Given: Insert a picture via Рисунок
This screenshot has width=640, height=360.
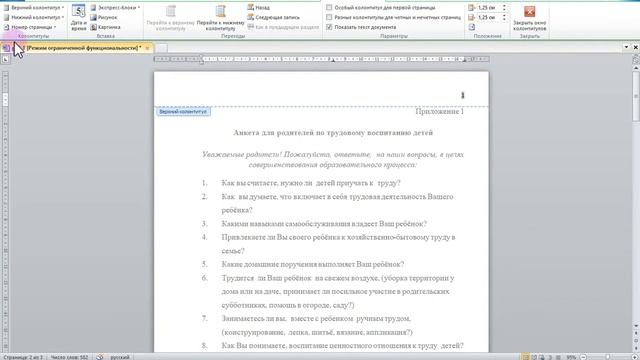Looking at the screenshot, I should pos(104,17).
